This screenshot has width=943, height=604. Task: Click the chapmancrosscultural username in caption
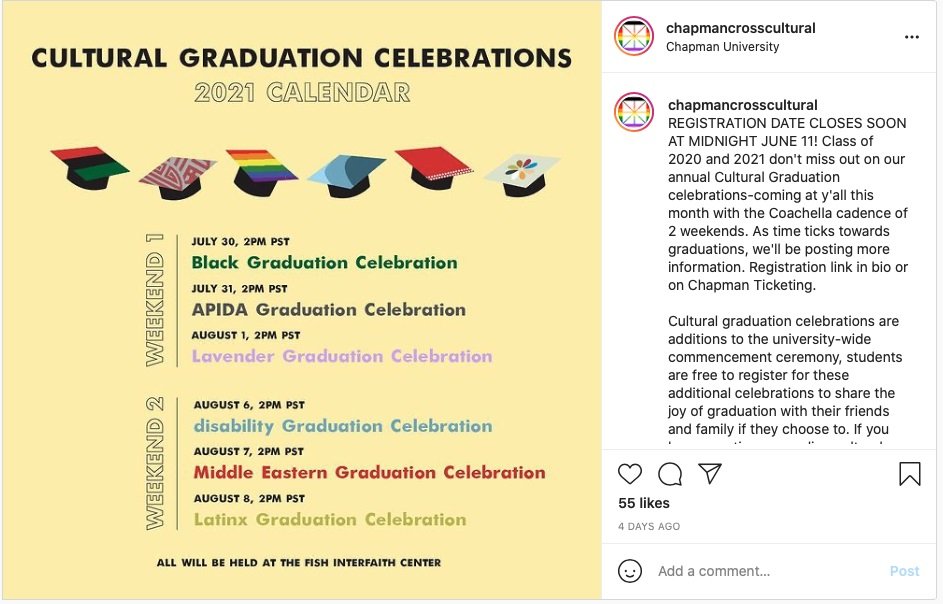[743, 105]
